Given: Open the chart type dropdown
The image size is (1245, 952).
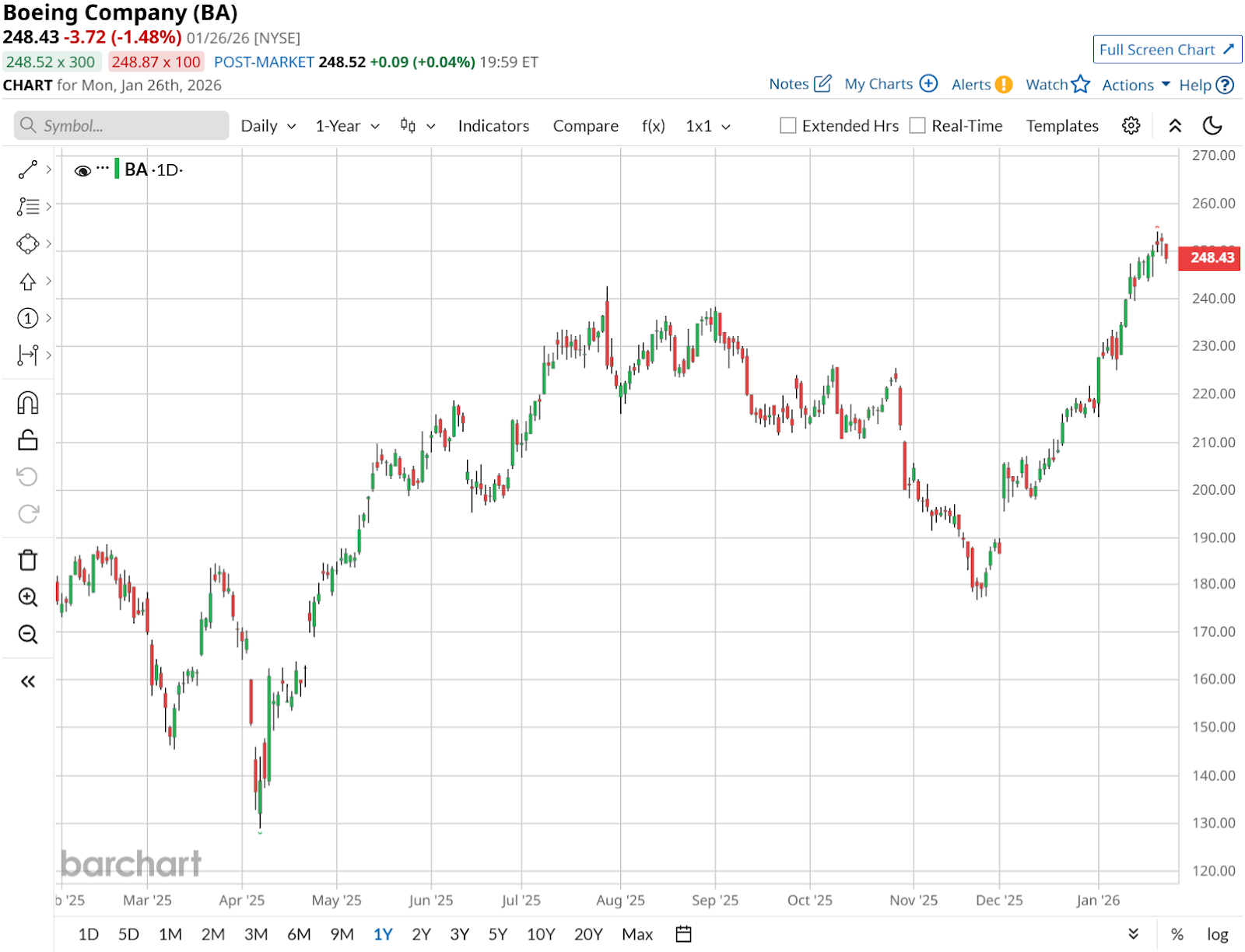Looking at the screenshot, I should tap(418, 126).
